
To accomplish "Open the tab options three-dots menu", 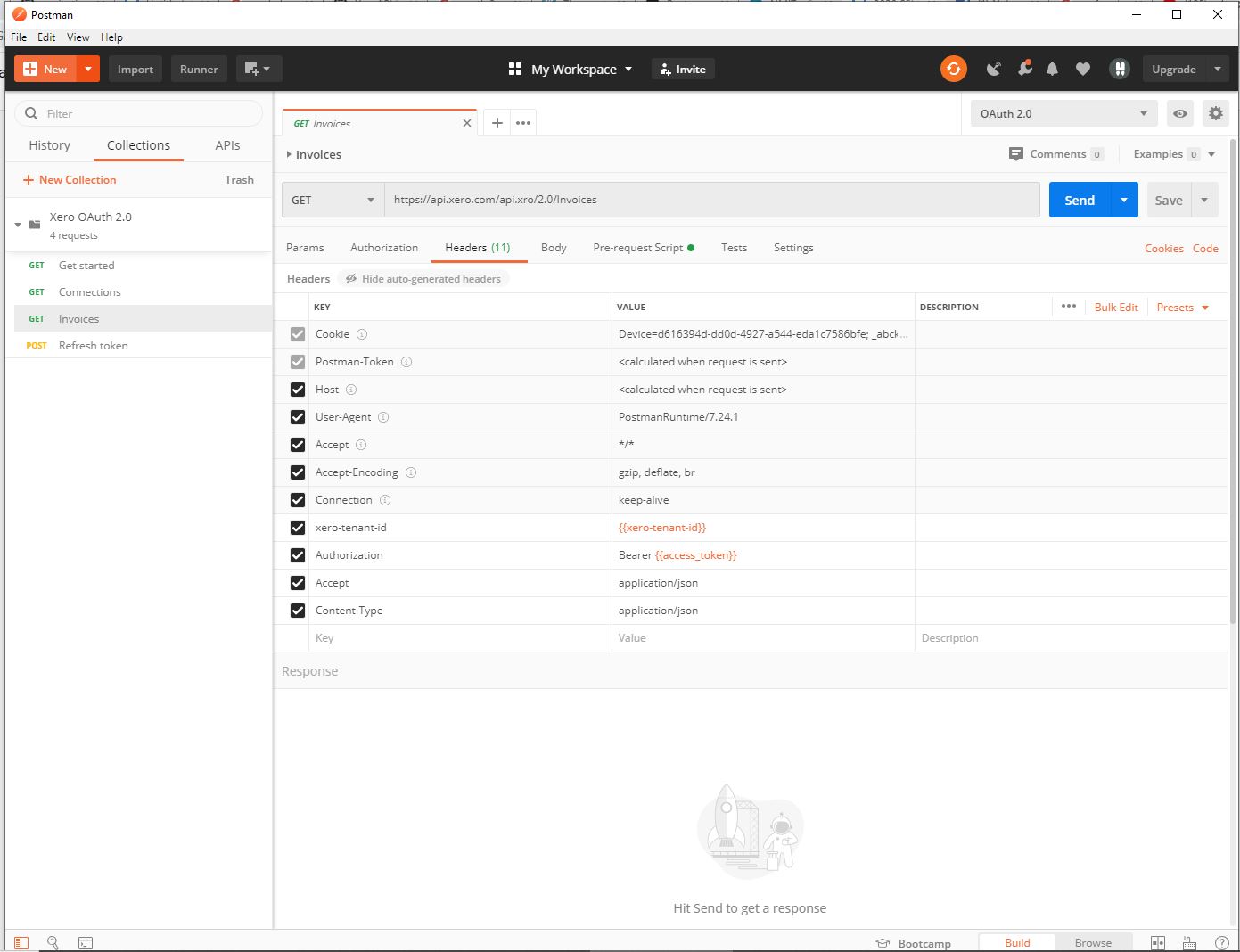I will click(523, 123).
